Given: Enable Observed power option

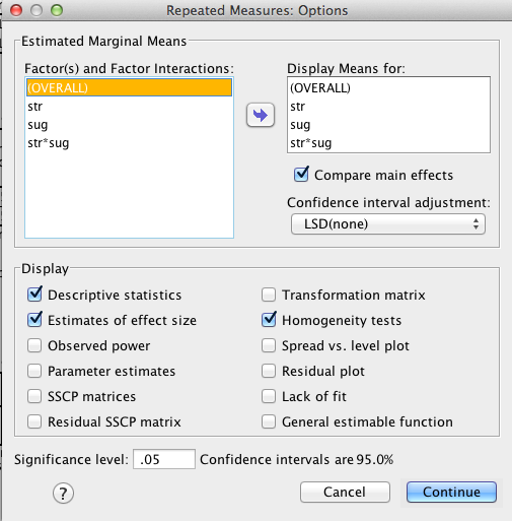Looking at the screenshot, I should 35,345.
